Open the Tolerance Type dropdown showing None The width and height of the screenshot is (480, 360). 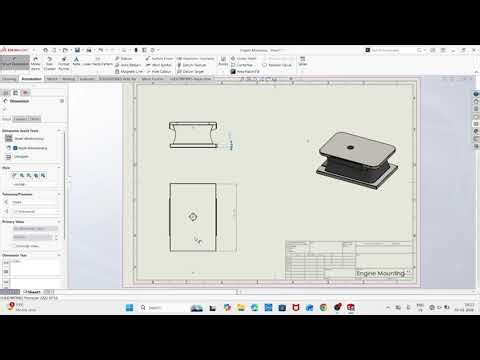click(x=35, y=202)
